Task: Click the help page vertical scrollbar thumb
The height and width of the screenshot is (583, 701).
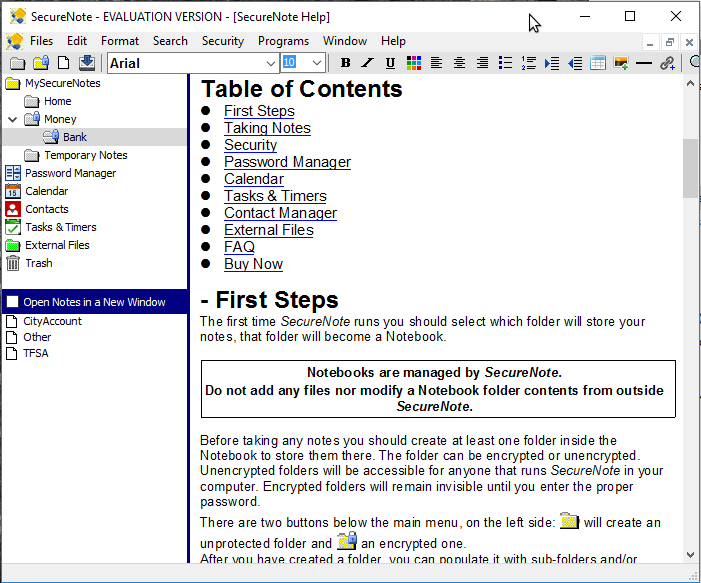Action: pos(690,168)
